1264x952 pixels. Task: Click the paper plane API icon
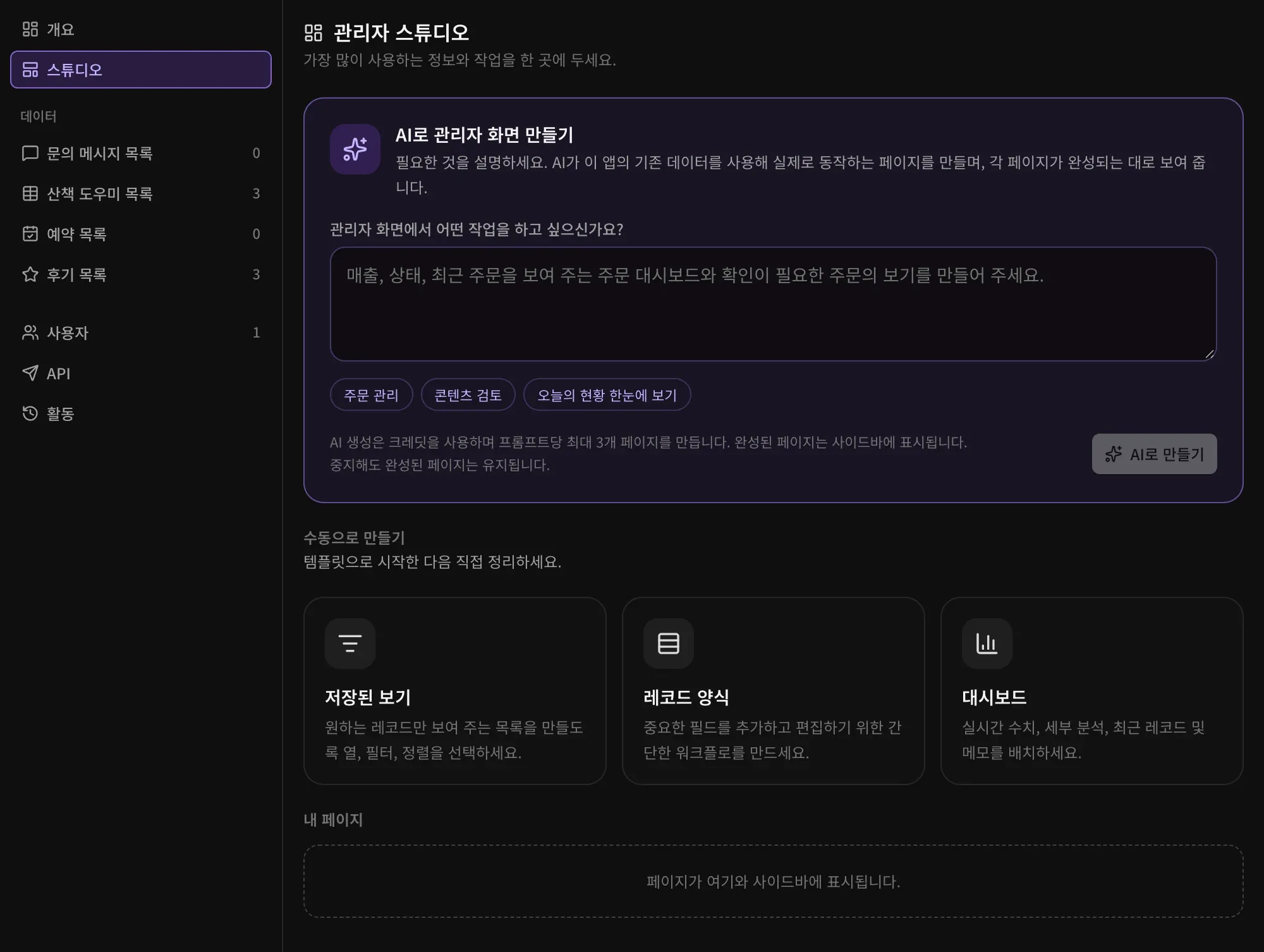coord(30,373)
